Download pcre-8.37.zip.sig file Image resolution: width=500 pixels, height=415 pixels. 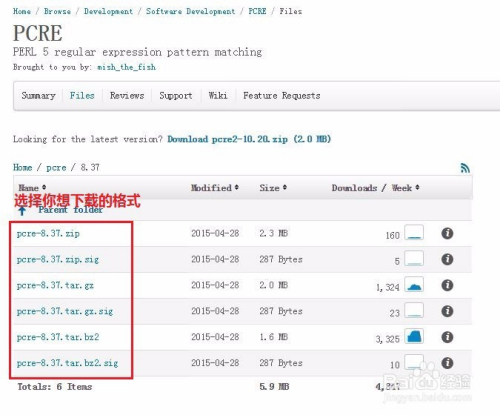(x=58, y=259)
